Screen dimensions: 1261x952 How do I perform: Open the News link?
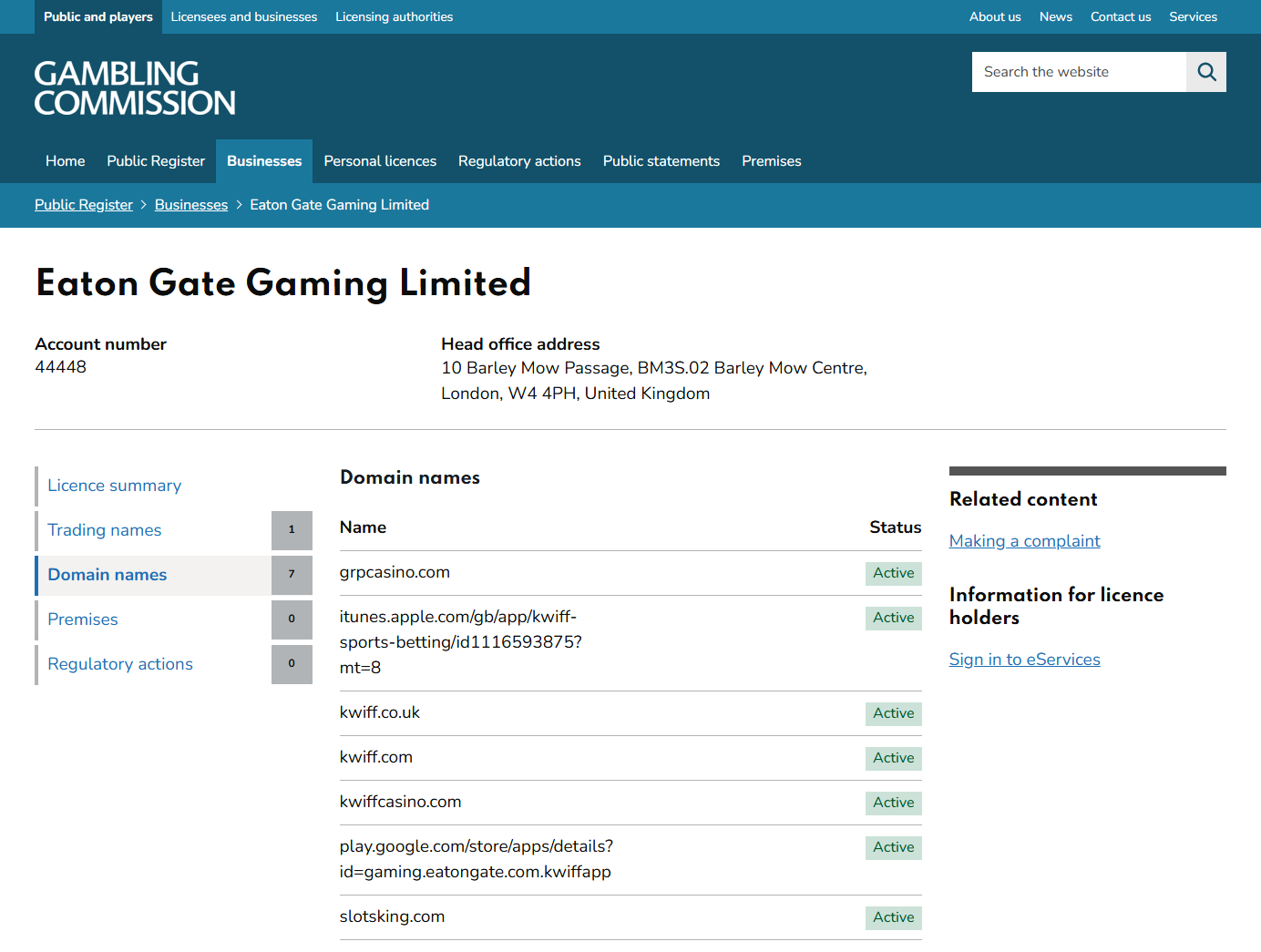coord(1055,16)
